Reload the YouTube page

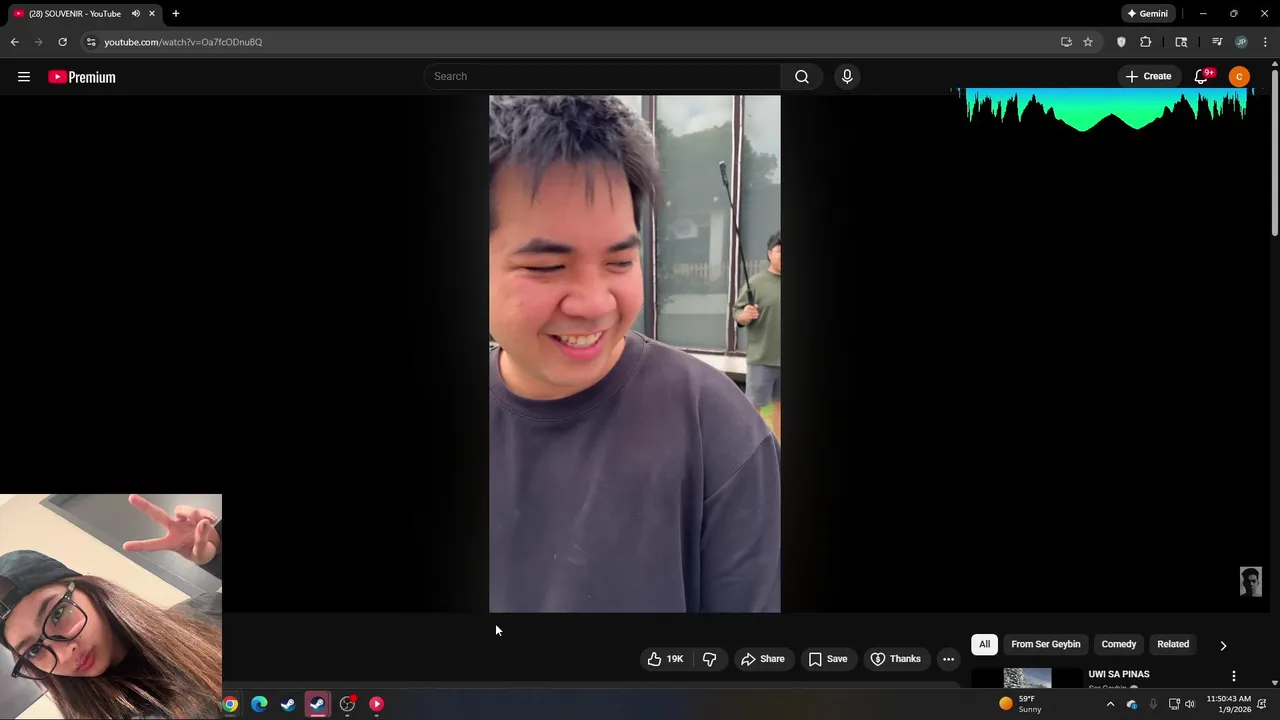tap(62, 42)
